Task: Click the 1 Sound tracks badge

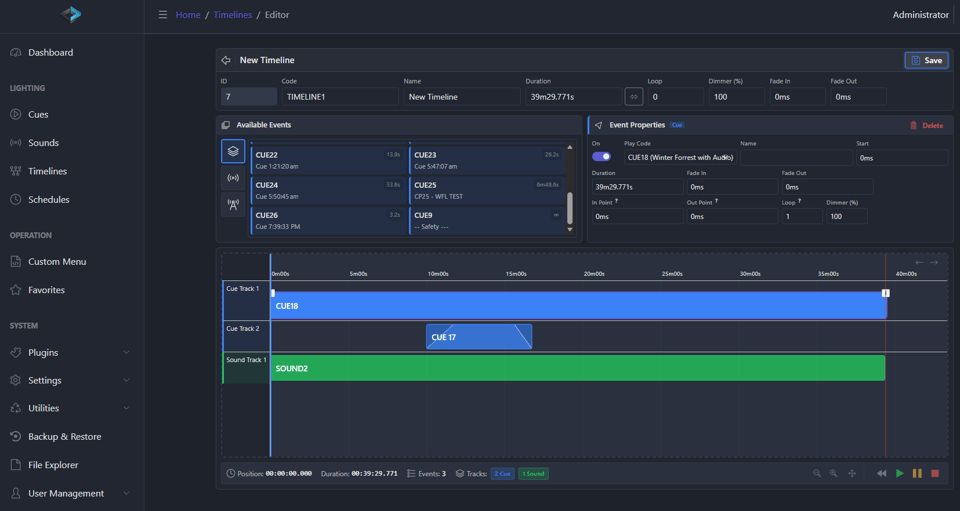Action: 533,474
